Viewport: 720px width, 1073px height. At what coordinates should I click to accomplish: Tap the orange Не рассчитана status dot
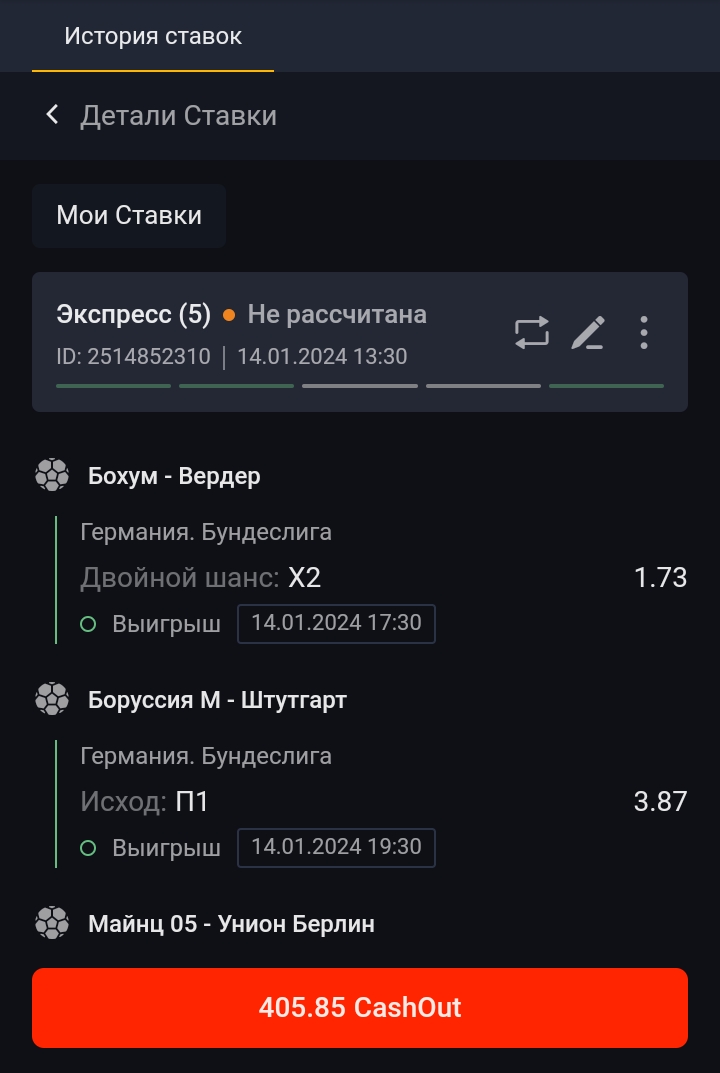(229, 315)
